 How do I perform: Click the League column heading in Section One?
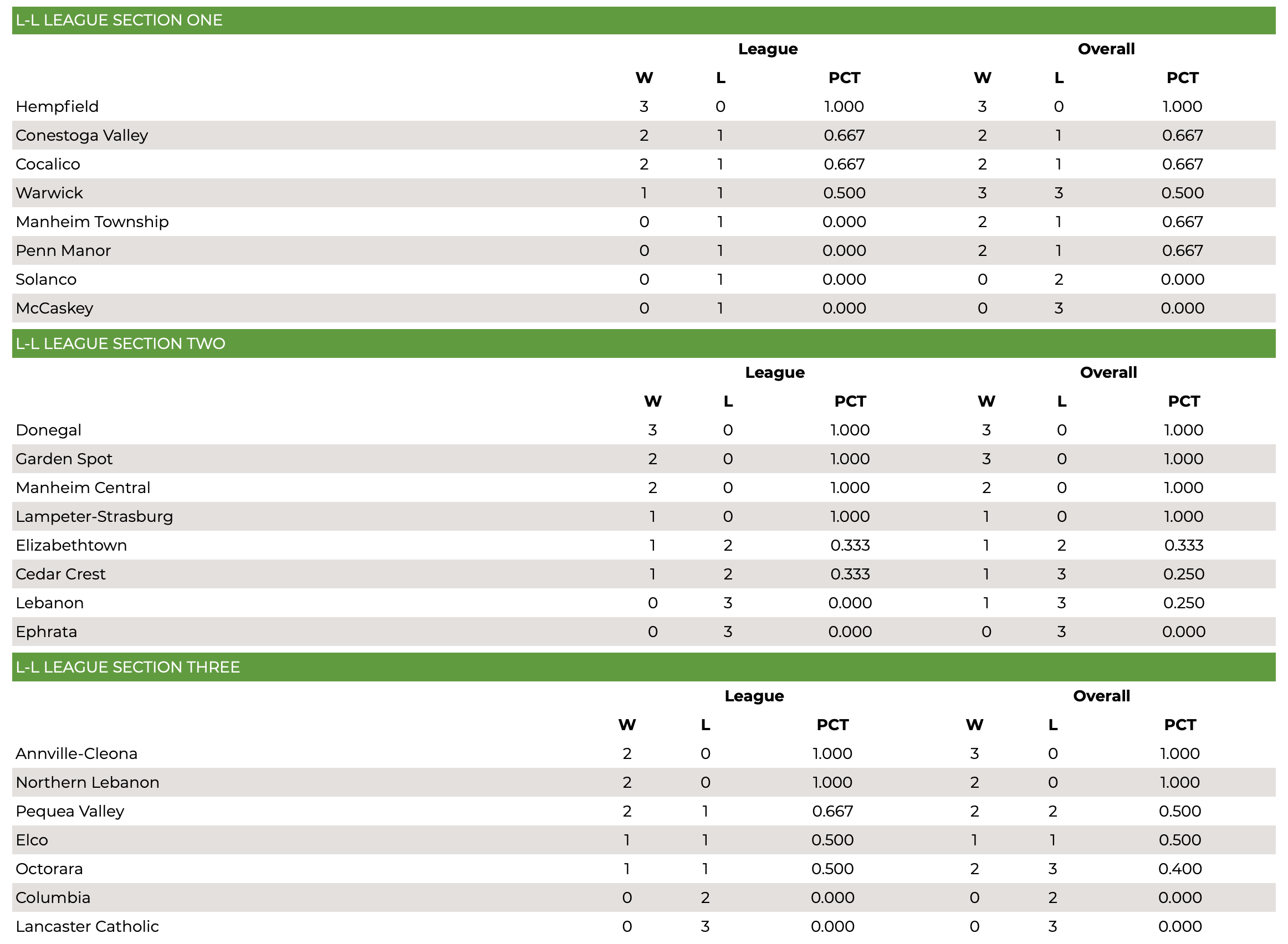768,49
